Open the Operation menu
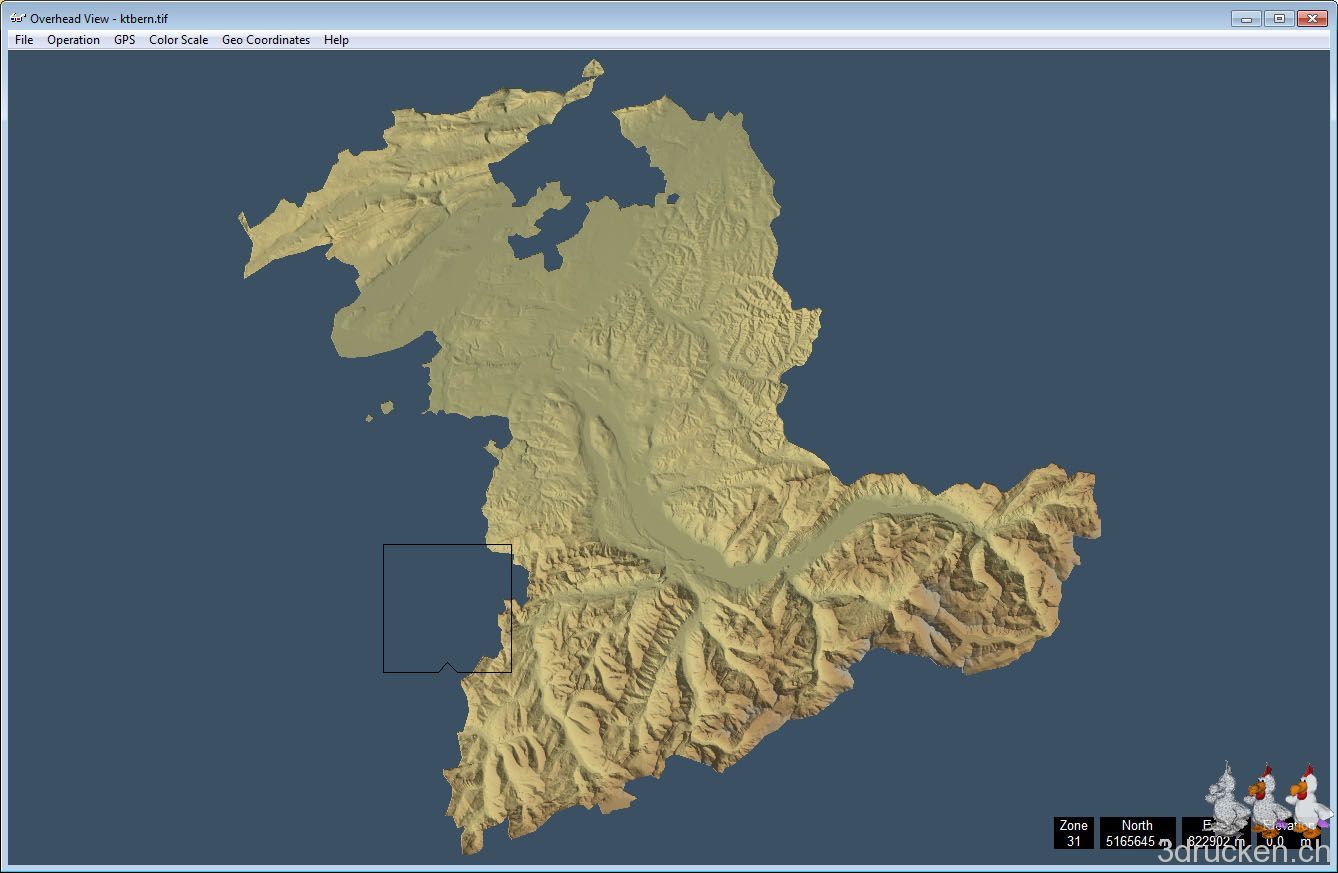The height and width of the screenshot is (873, 1338). pyautogui.click(x=73, y=40)
